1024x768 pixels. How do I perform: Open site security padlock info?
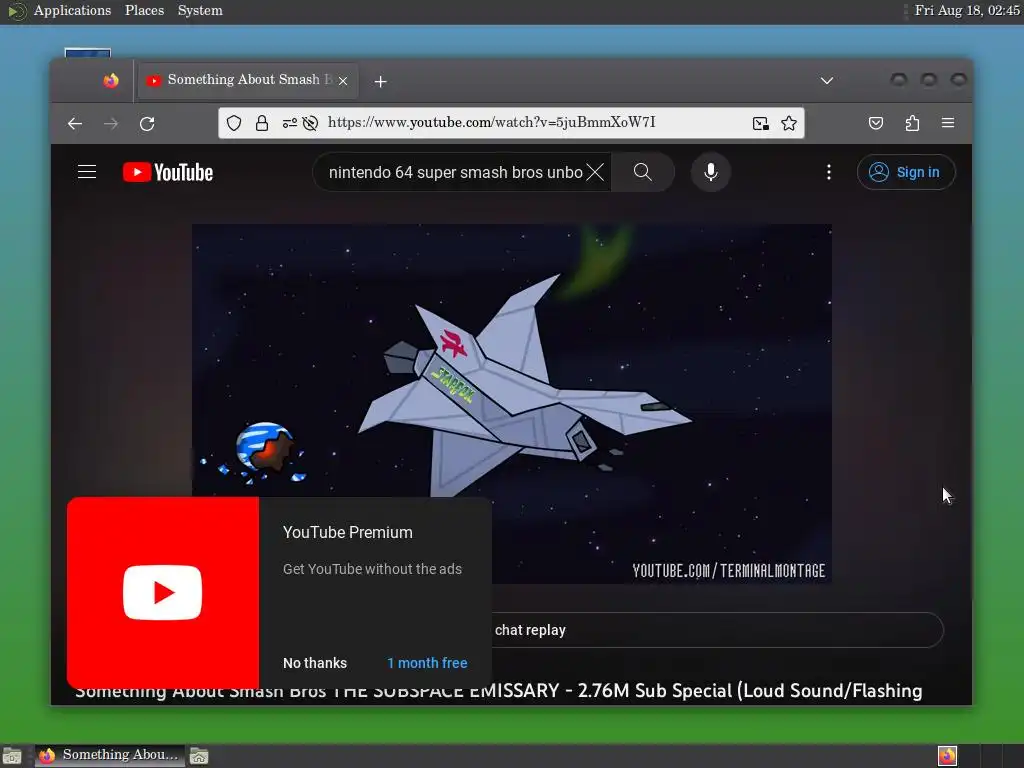tap(262, 123)
